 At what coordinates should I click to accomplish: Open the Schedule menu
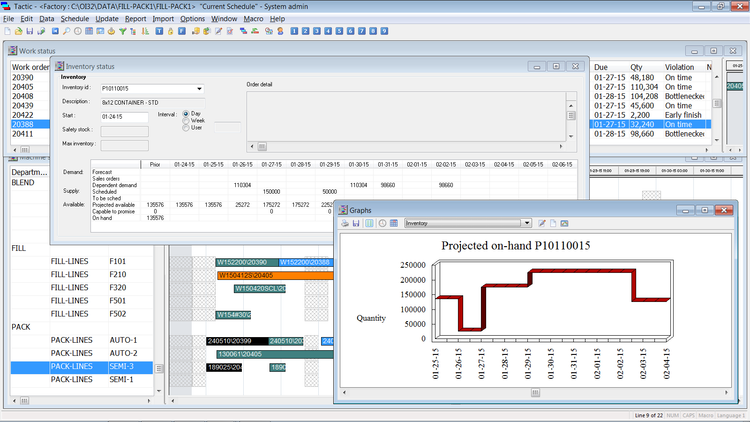(x=74, y=19)
